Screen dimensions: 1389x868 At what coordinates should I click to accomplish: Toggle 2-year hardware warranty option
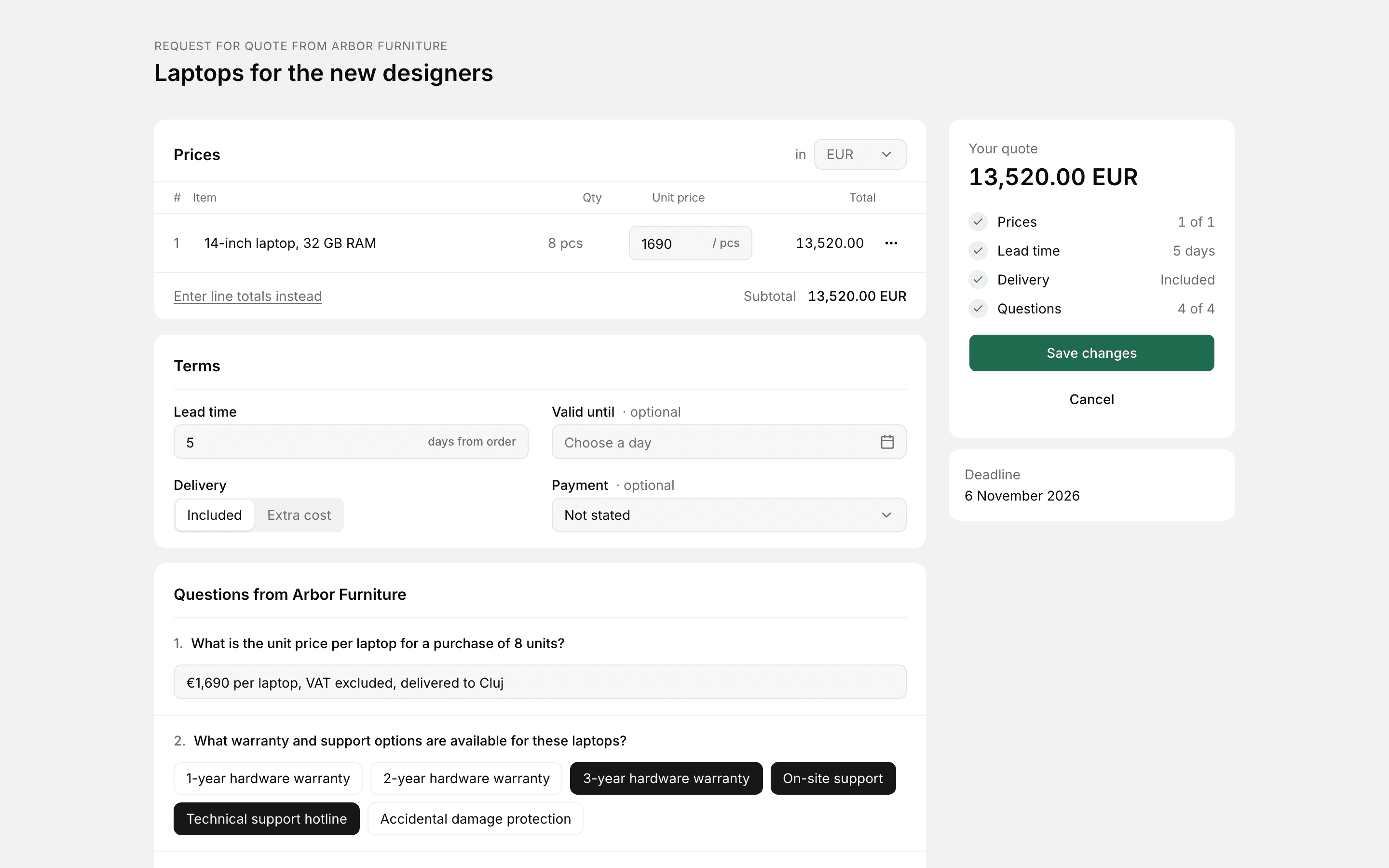click(466, 778)
